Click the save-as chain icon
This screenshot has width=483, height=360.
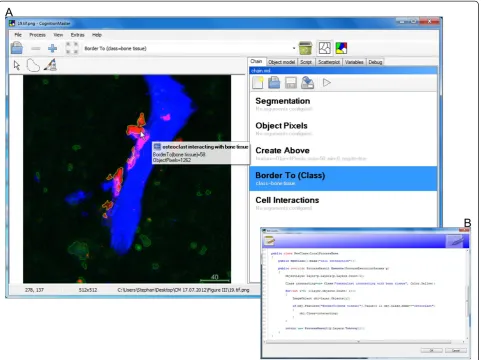307,83
